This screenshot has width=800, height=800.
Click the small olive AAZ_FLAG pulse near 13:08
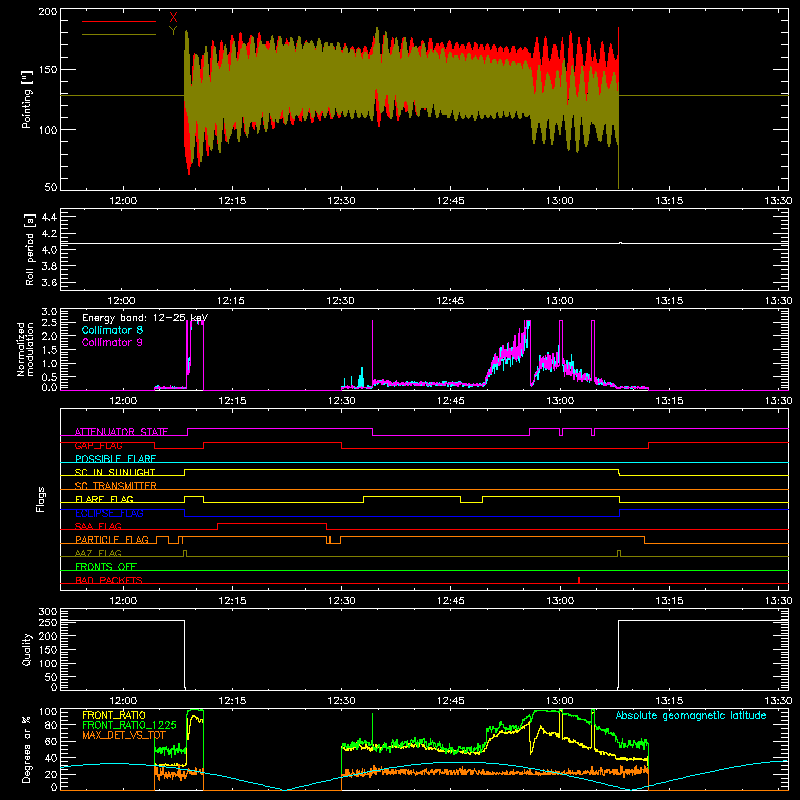point(619,553)
